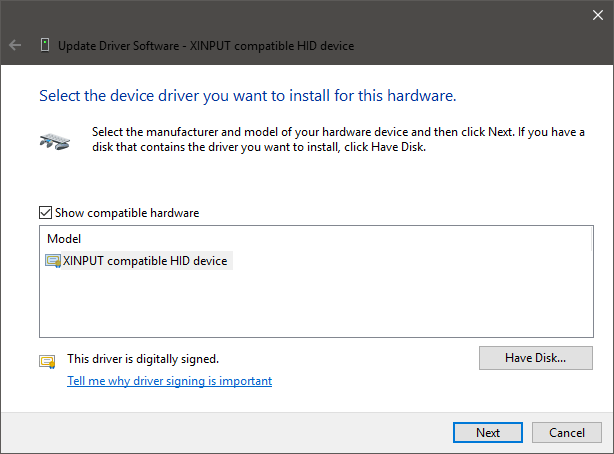Screen dimensions: 614x454
Task: Click the Model column header
Action: point(64,239)
